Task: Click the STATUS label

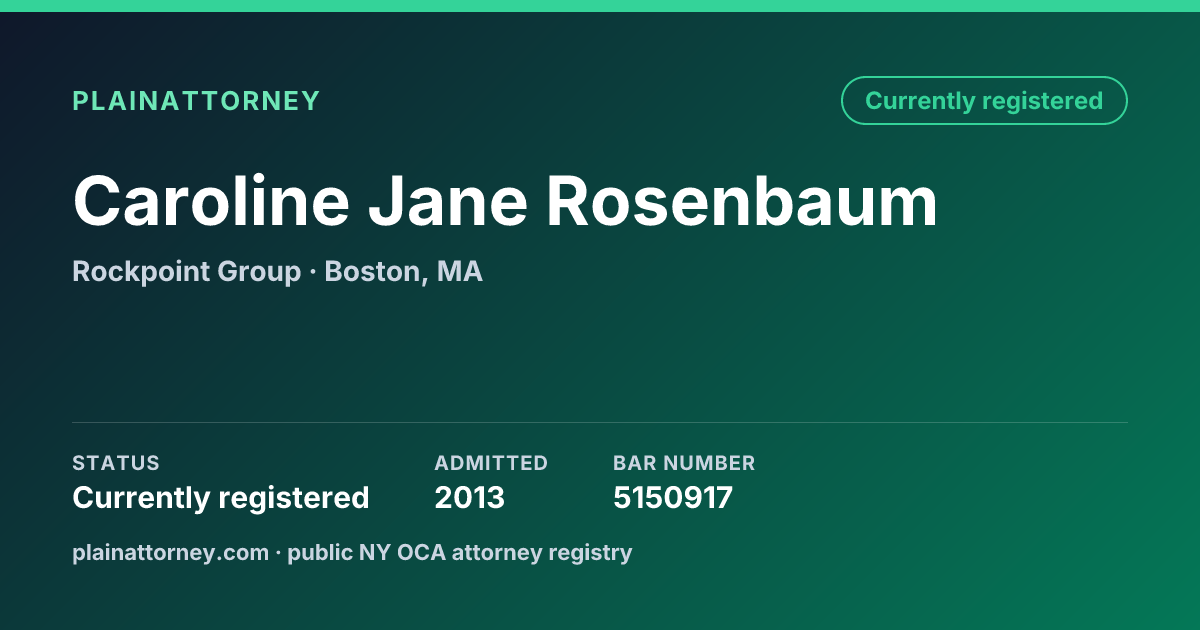Action: [x=116, y=463]
